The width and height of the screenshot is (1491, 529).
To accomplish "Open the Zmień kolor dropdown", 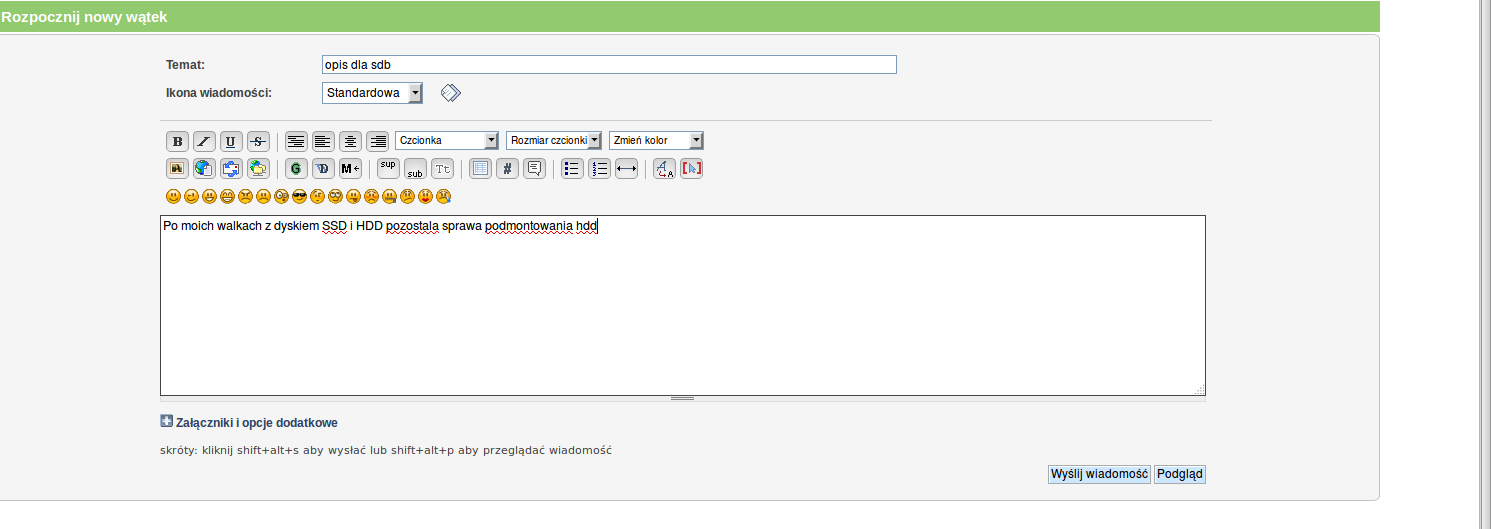I will (657, 141).
